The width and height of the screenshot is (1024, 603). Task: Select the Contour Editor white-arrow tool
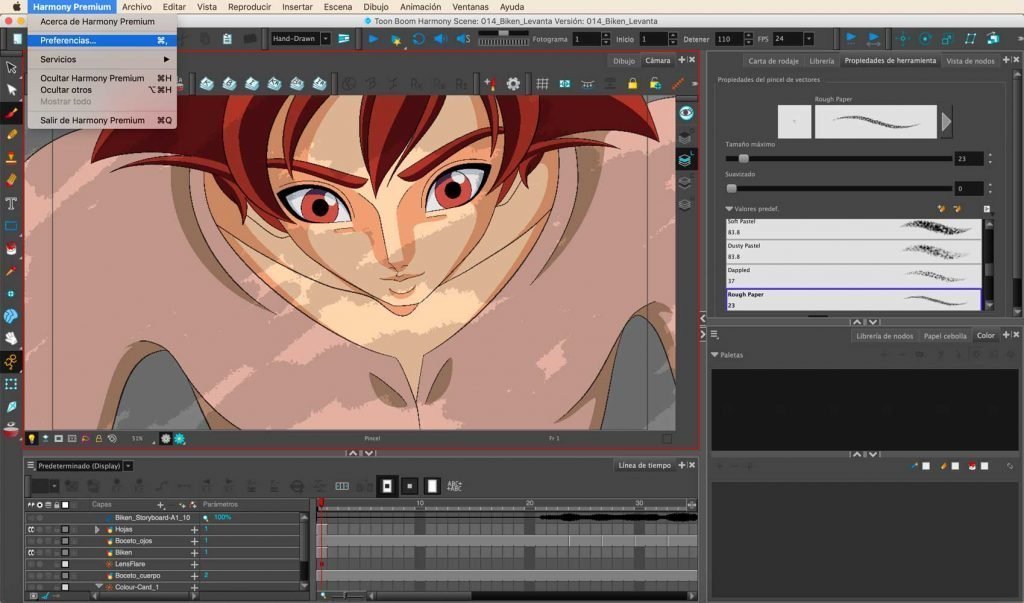click(11, 90)
